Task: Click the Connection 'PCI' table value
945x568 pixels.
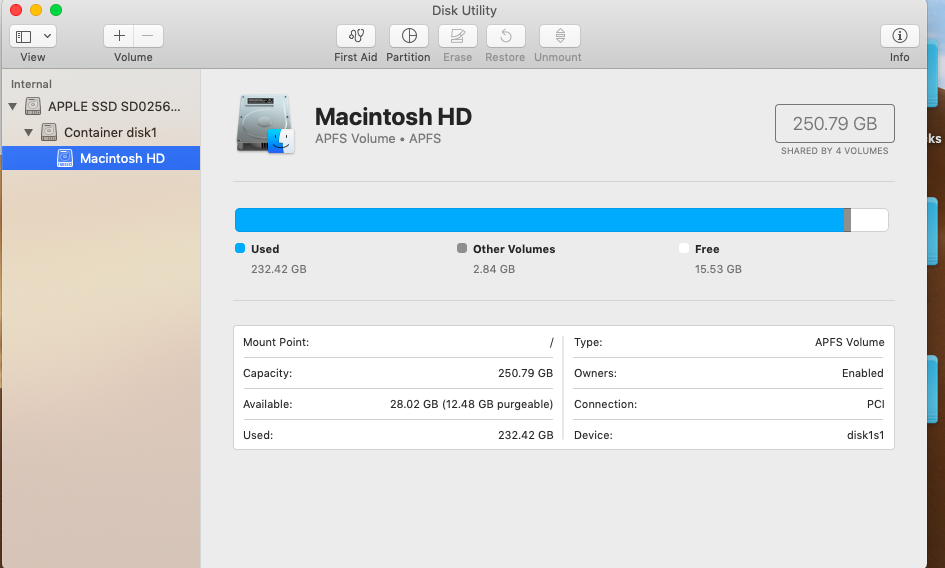Action: (876, 404)
